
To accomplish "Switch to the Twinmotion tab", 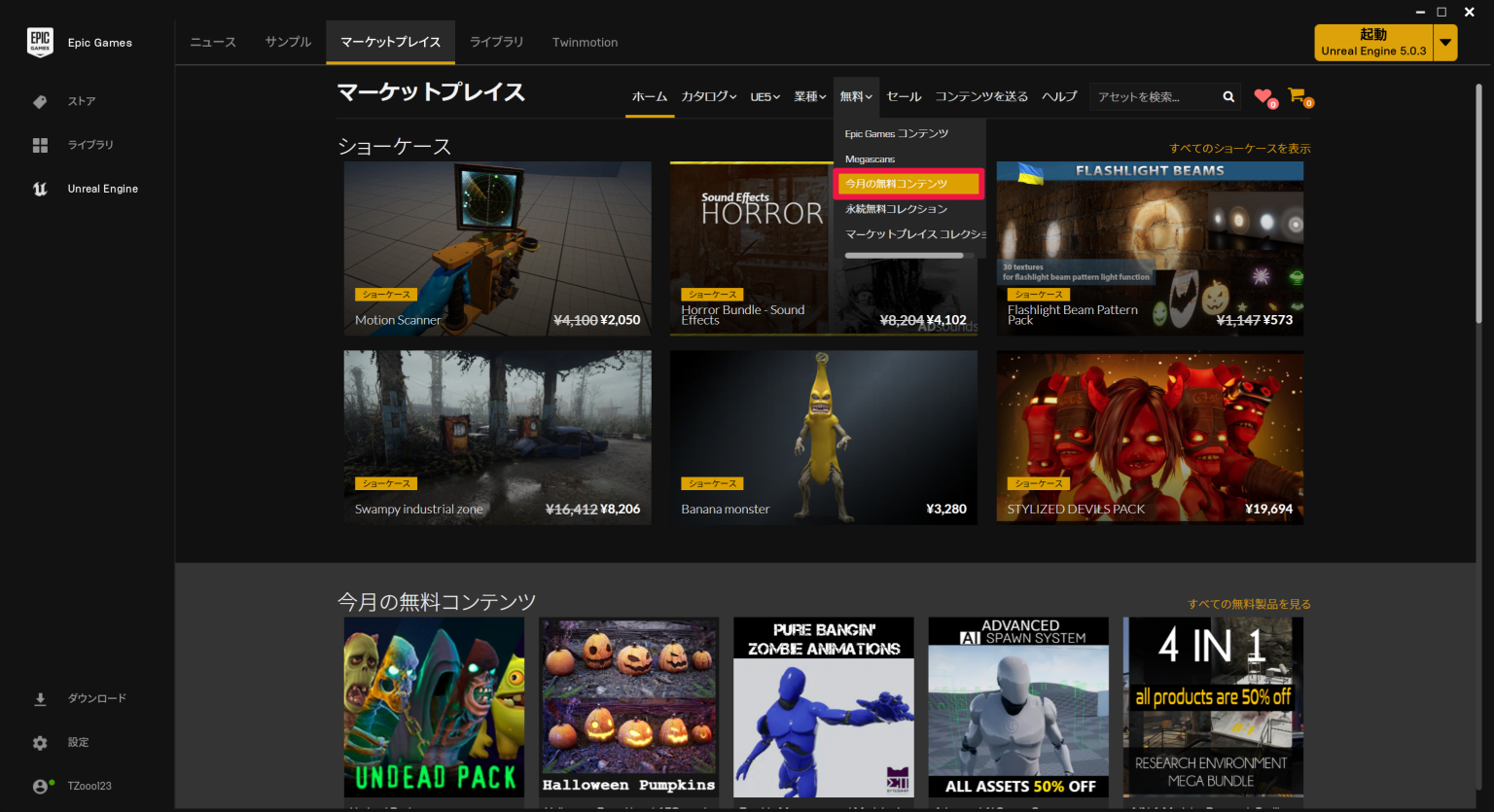I will click(585, 42).
